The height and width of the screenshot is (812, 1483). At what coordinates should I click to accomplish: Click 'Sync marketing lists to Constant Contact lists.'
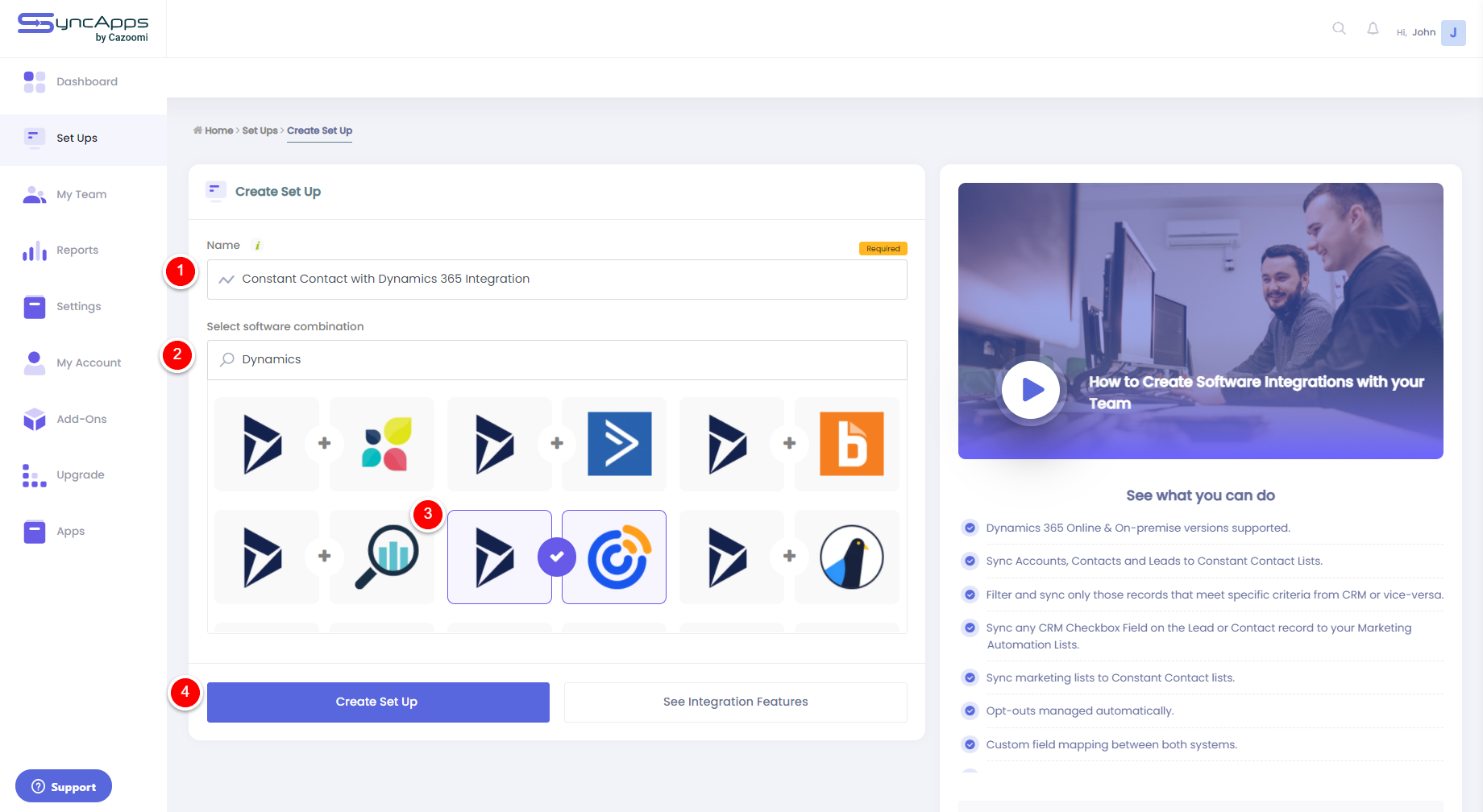[1111, 678]
